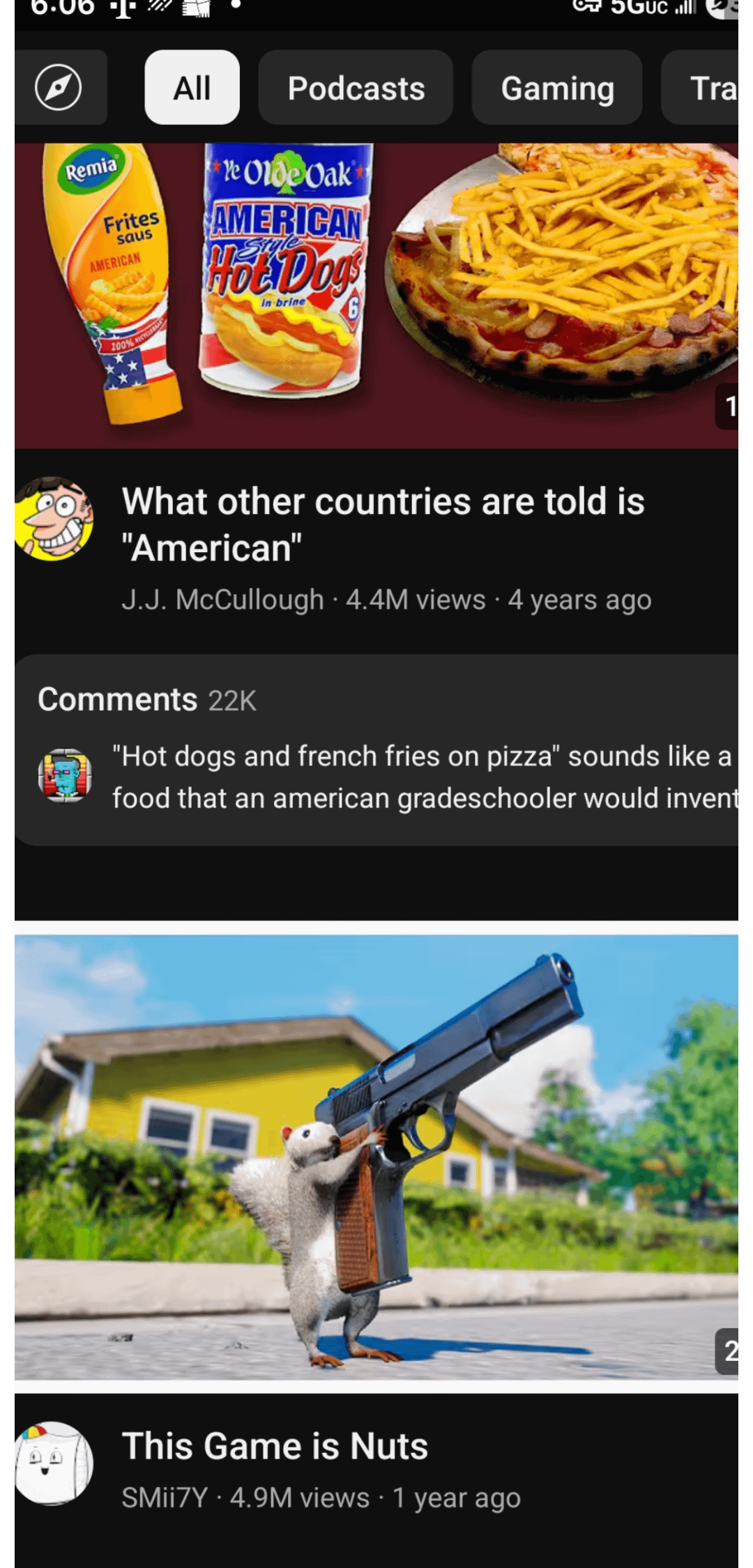Viewport: 753px width, 1568px height.
Task: Tap the clock in status bar
Action: pos(62,8)
